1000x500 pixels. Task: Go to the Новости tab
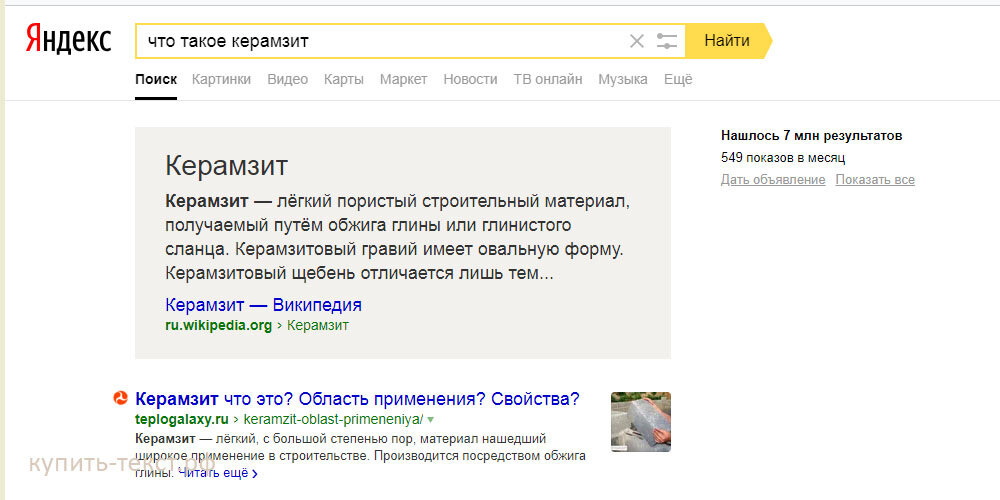coord(471,80)
